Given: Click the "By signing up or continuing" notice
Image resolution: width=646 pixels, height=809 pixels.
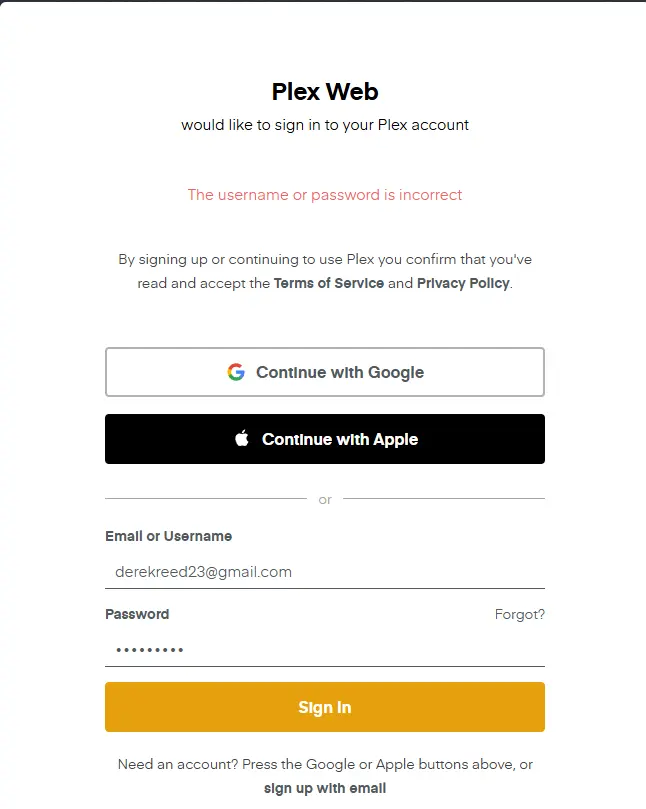Looking at the screenshot, I should [x=325, y=271].
